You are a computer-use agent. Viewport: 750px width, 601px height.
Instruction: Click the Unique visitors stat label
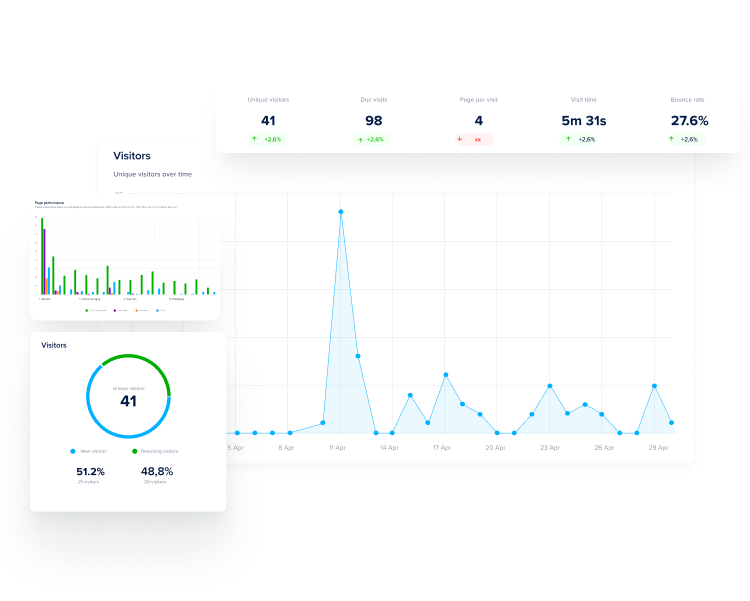tap(268, 100)
